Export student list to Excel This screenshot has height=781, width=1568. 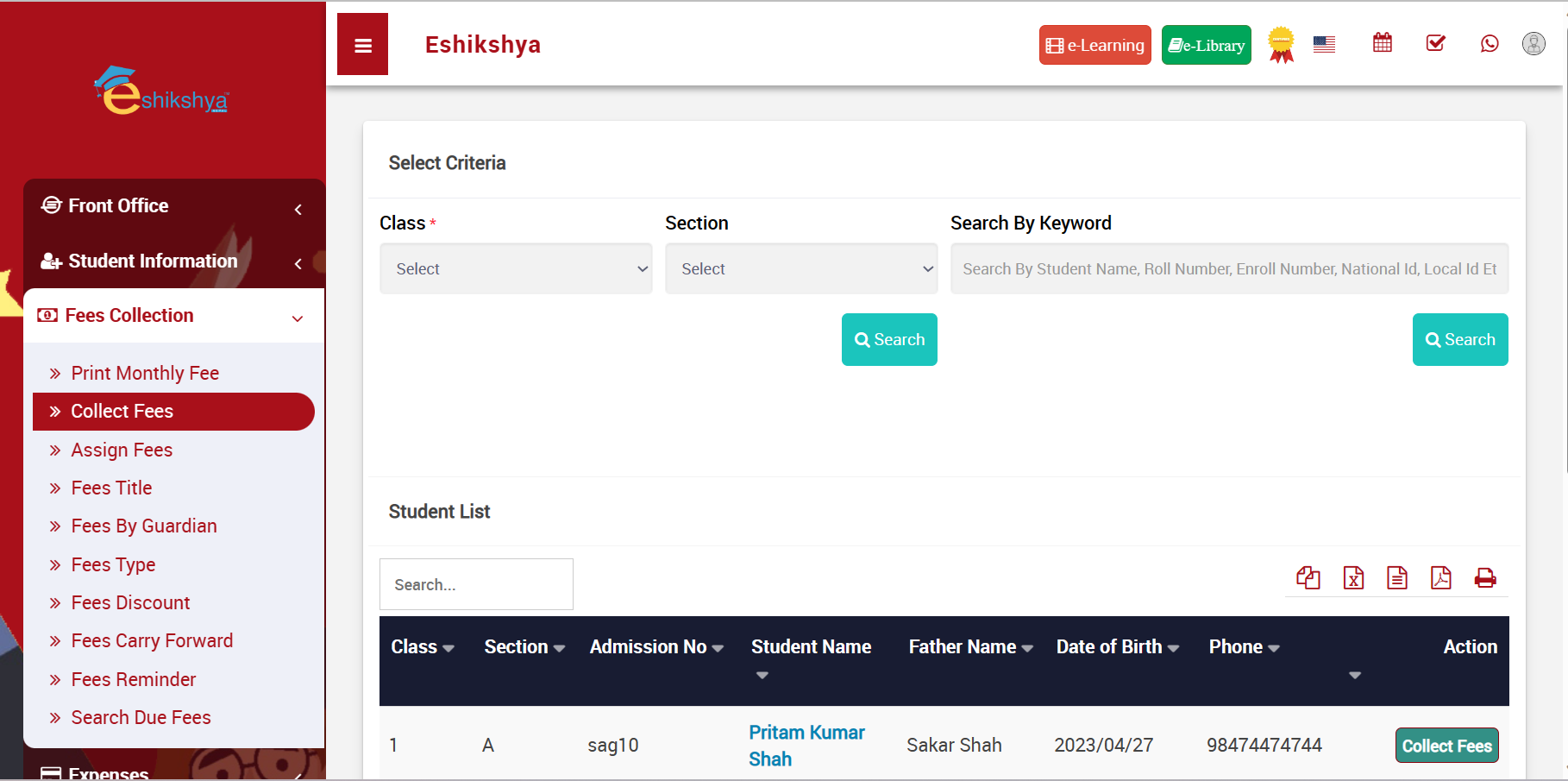point(1353,577)
